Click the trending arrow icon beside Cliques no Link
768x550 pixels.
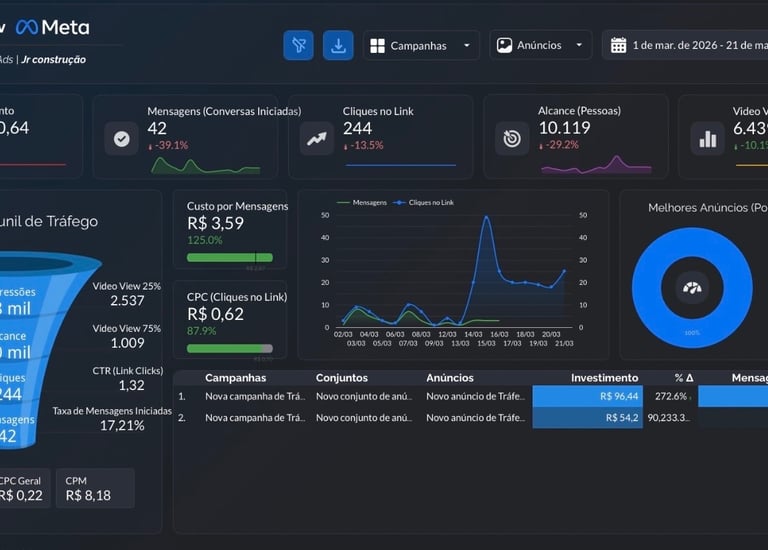(x=316, y=139)
